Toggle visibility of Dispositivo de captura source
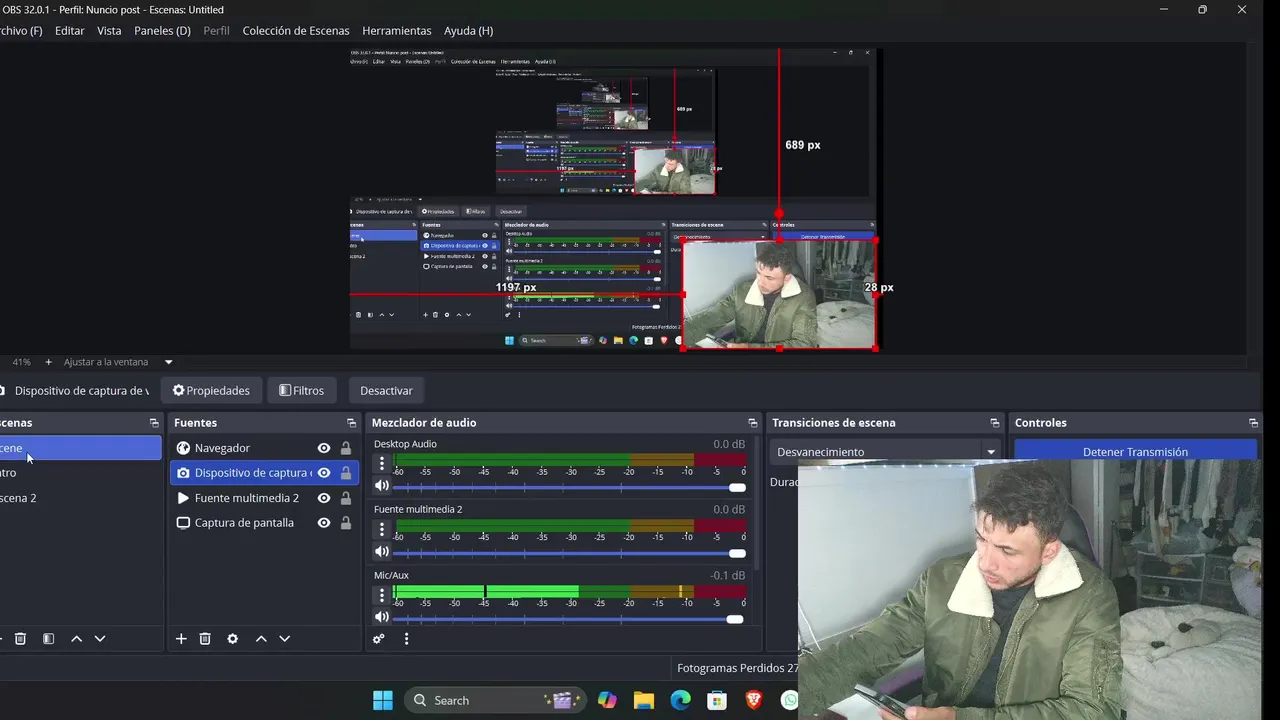 (324, 473)
